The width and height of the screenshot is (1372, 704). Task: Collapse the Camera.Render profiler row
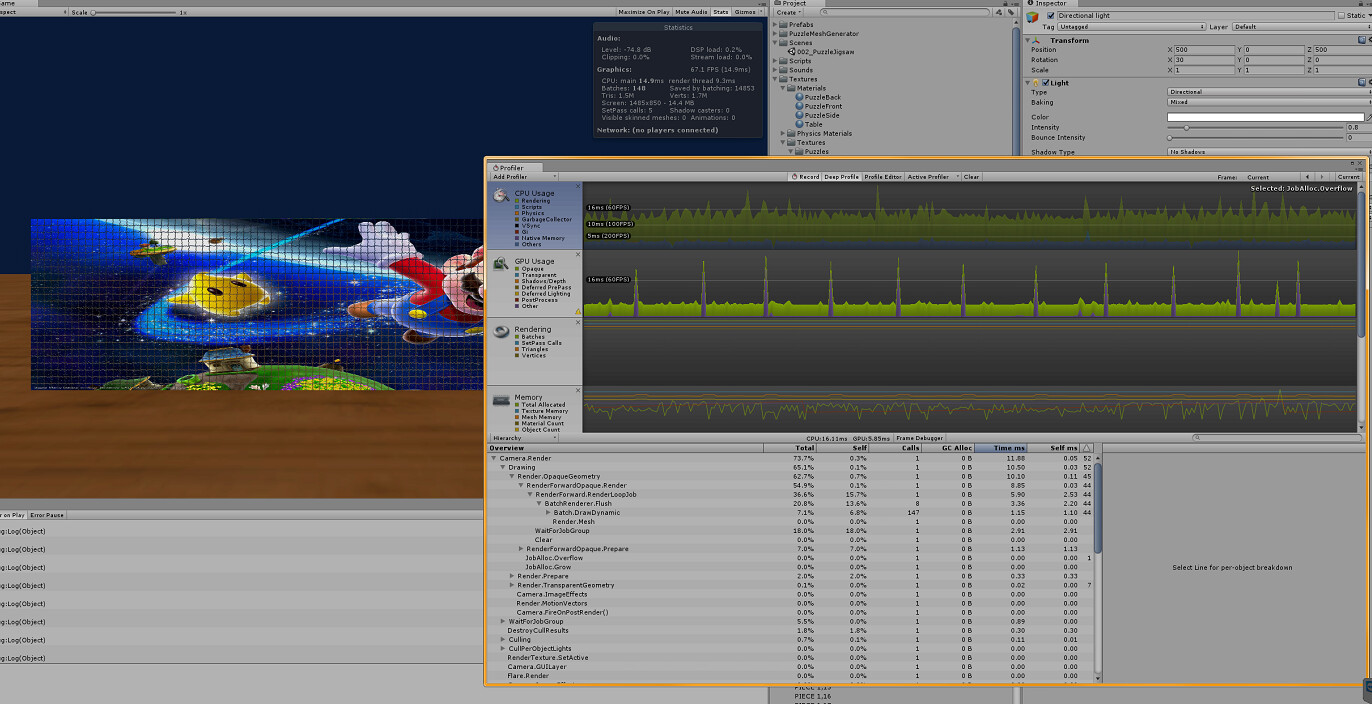pyautogui.click(x=493, y=458)
